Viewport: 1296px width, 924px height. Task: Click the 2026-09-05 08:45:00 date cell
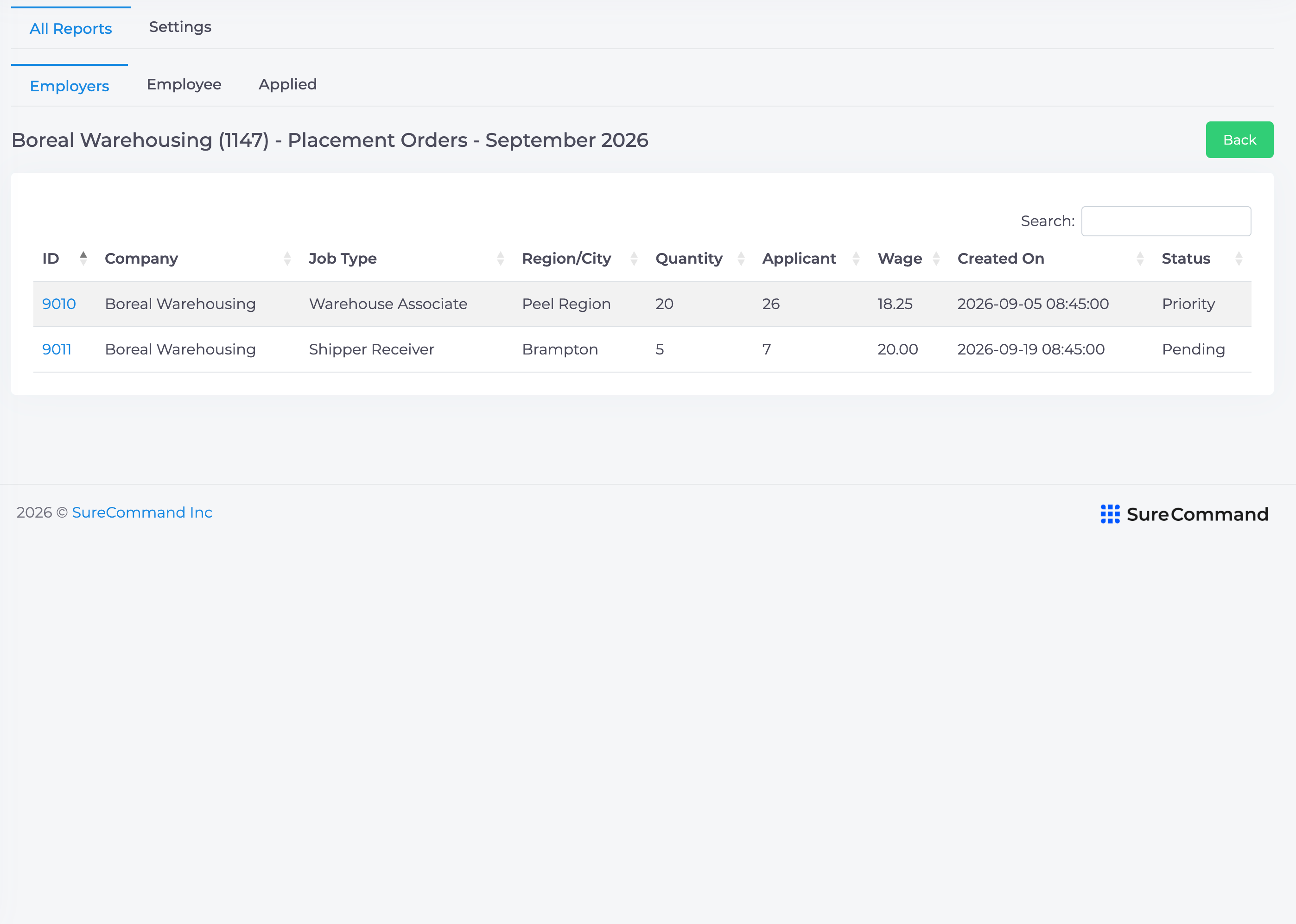click(x=1033, y=304)
